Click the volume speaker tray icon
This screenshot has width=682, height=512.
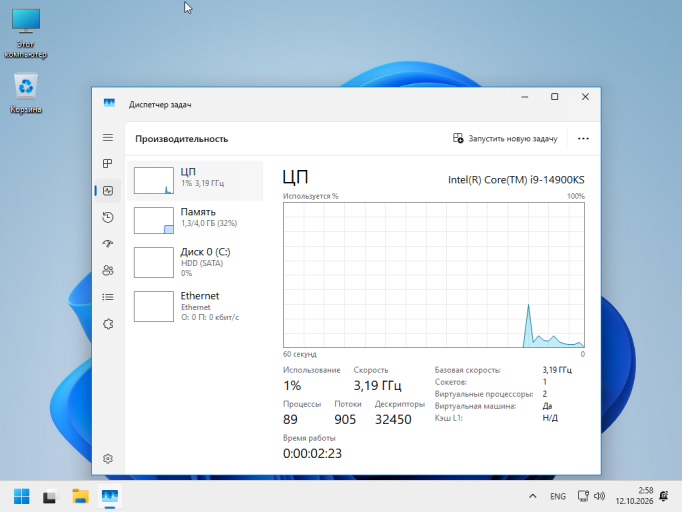pyautogui.click(x=599, y=496)
